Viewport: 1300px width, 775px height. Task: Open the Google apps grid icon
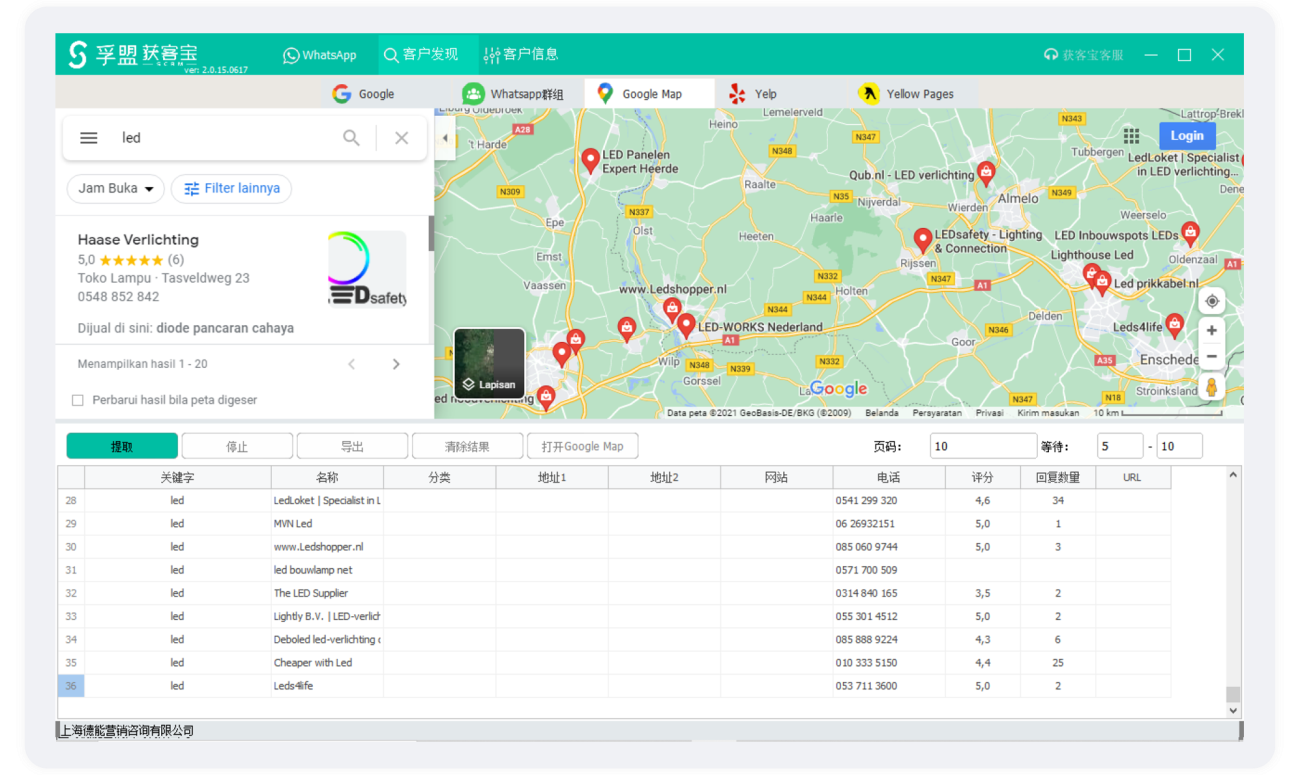point(1131,136)
